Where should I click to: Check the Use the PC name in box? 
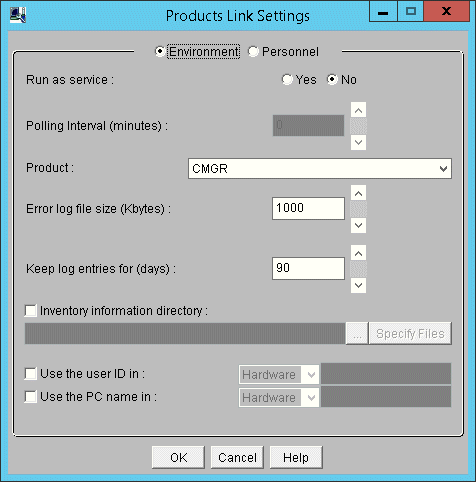31,397
